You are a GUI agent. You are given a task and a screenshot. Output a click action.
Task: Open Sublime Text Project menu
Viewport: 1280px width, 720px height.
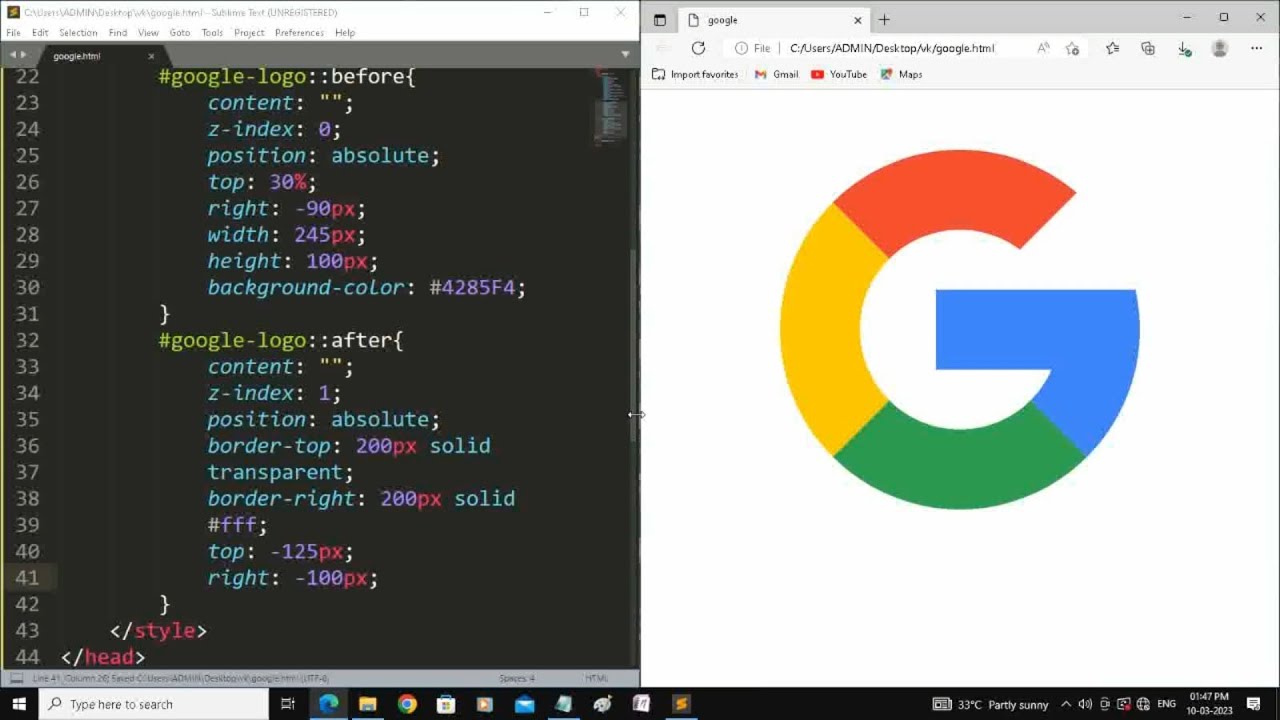(249, 32)
